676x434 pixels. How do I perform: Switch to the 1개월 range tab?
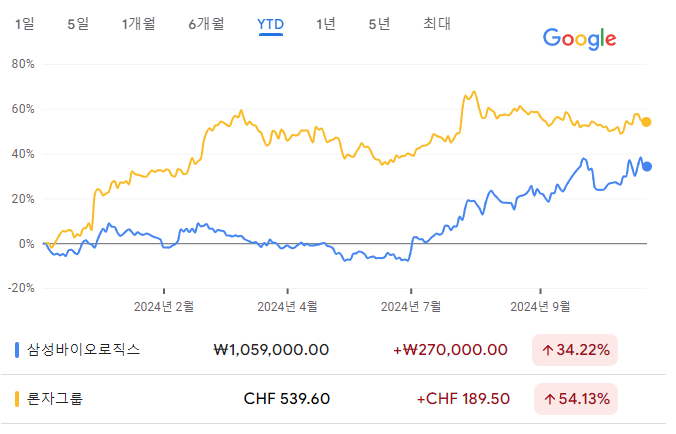(138, 24)
